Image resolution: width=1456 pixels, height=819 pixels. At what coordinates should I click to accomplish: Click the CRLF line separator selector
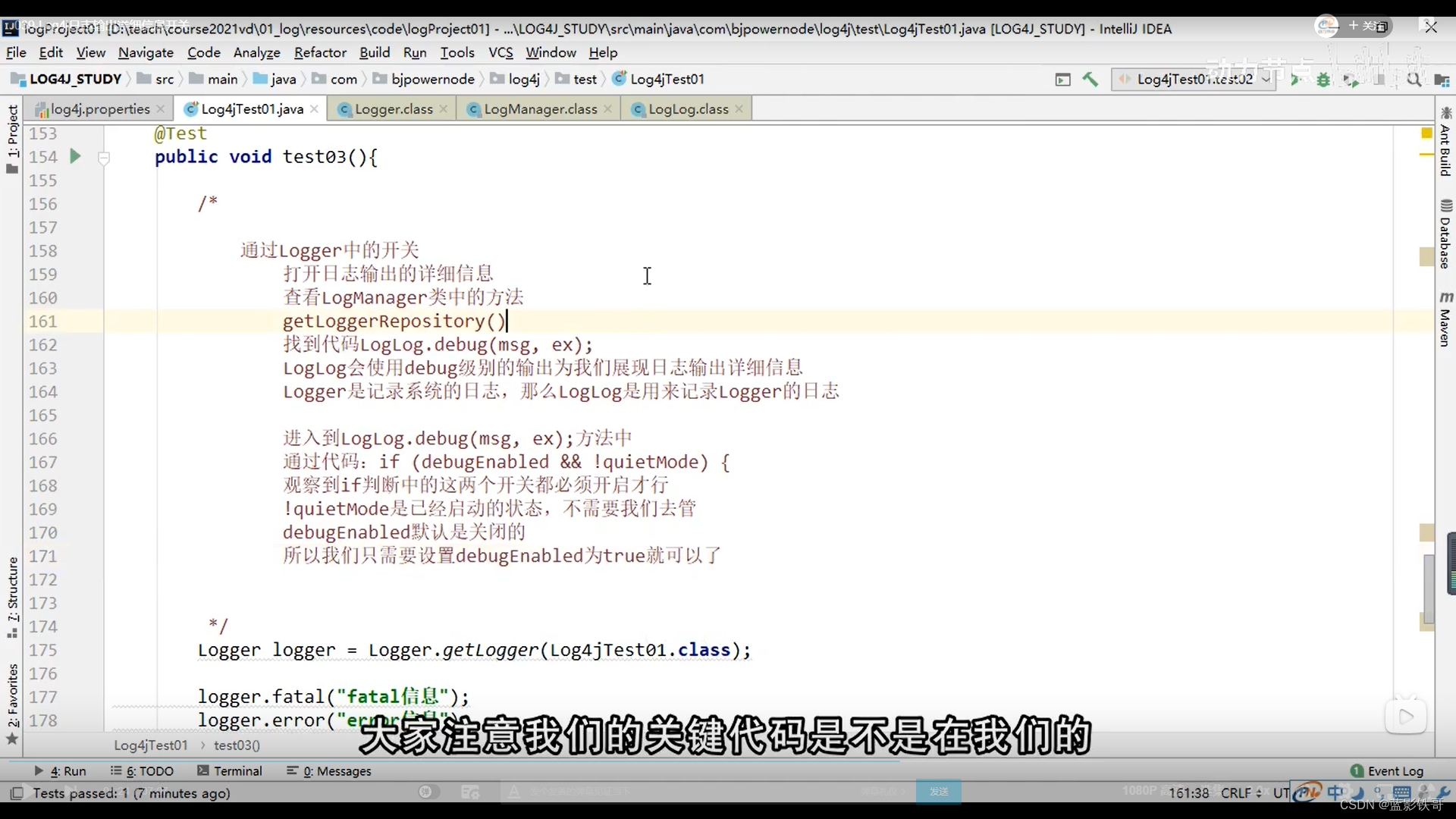click(1241, 793)
